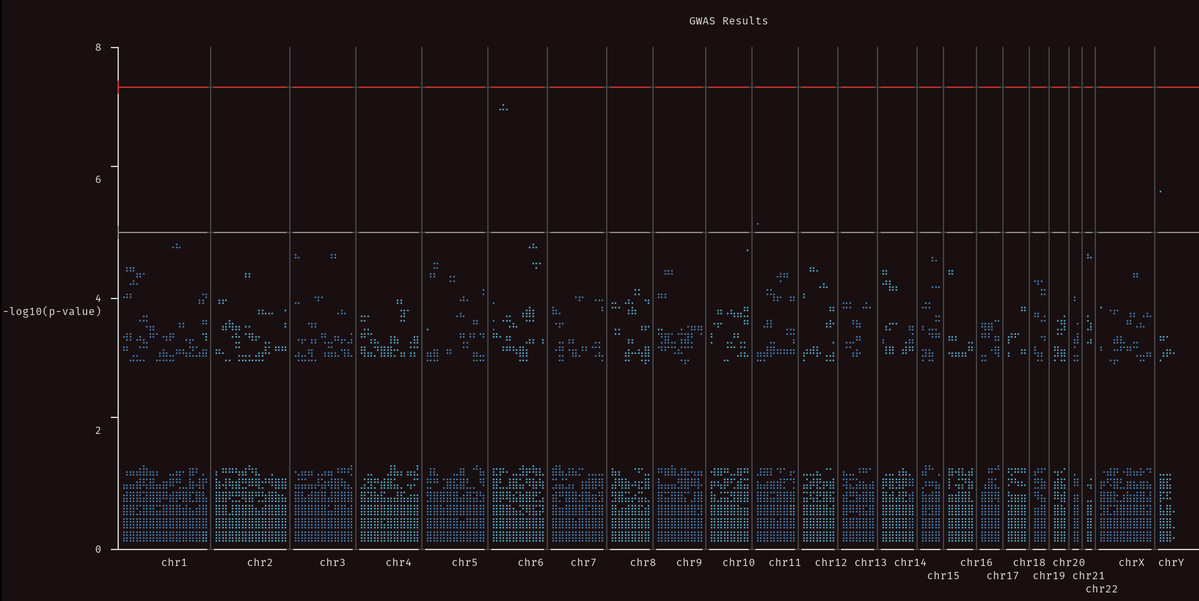Click the chrY axis label
The image size is (1199, 601).
1171,563
